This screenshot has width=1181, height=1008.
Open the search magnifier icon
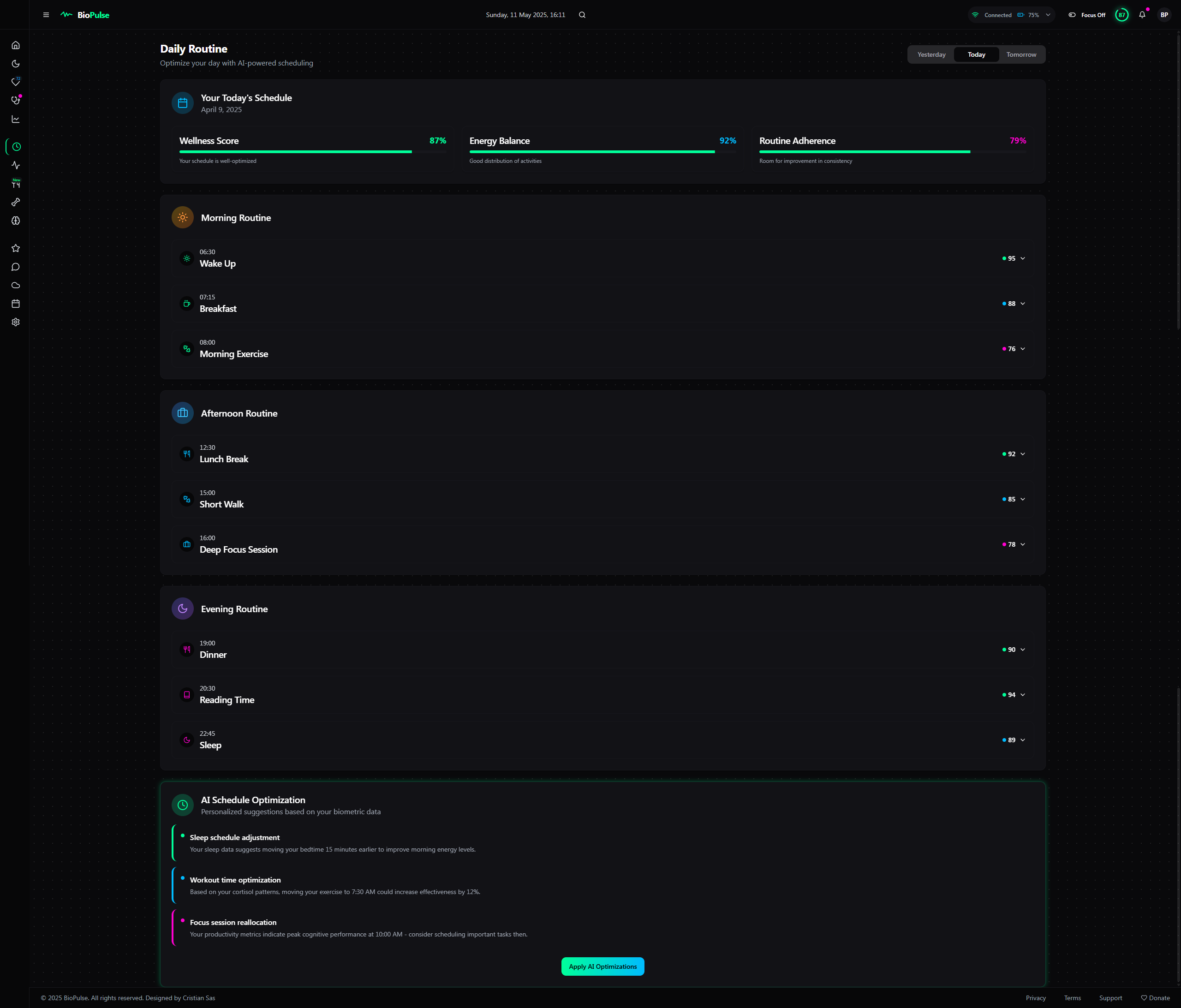[582, 15]
